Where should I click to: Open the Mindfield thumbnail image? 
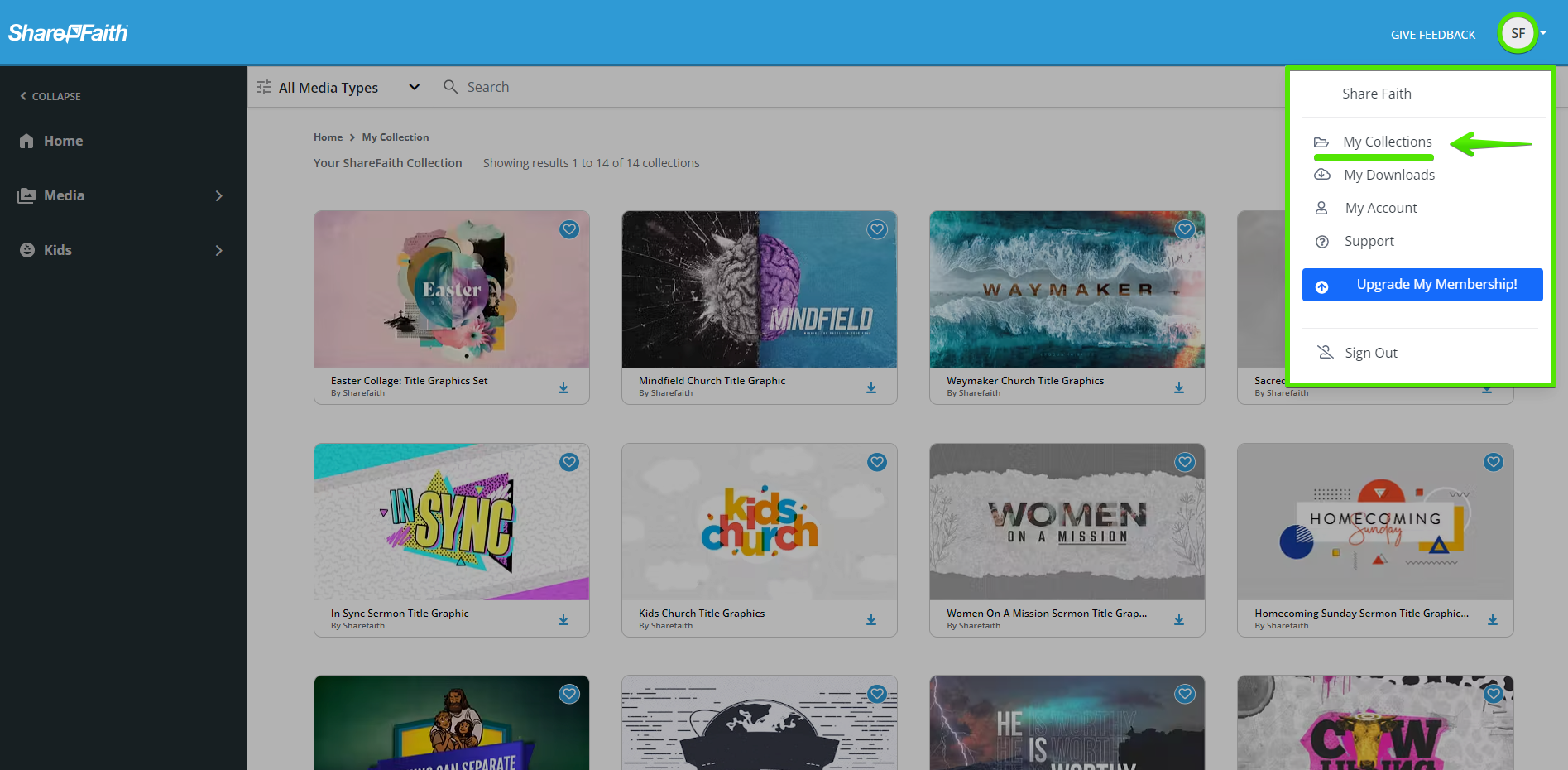(x=760, y=290)
